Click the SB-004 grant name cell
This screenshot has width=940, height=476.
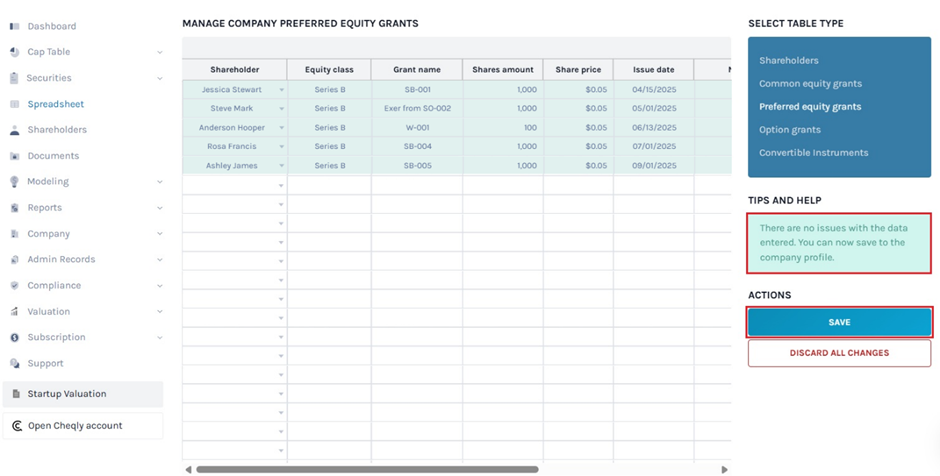417,147
